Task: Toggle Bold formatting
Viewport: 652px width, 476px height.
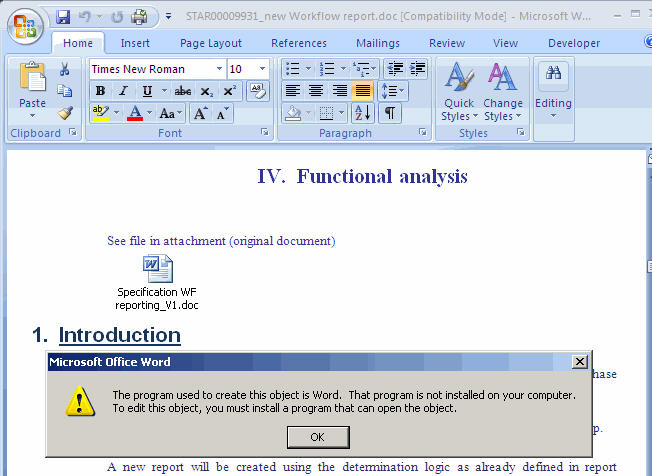Action: pyautogui.click(x=100, y=91)
